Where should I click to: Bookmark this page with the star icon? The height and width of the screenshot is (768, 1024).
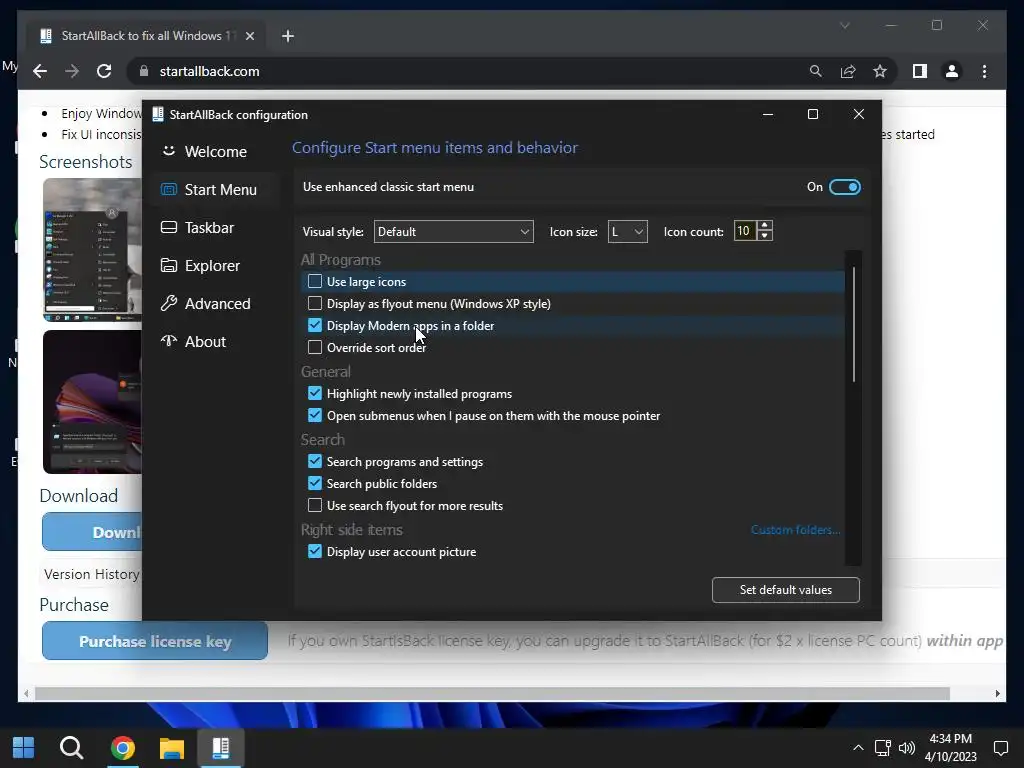point(880,71)
